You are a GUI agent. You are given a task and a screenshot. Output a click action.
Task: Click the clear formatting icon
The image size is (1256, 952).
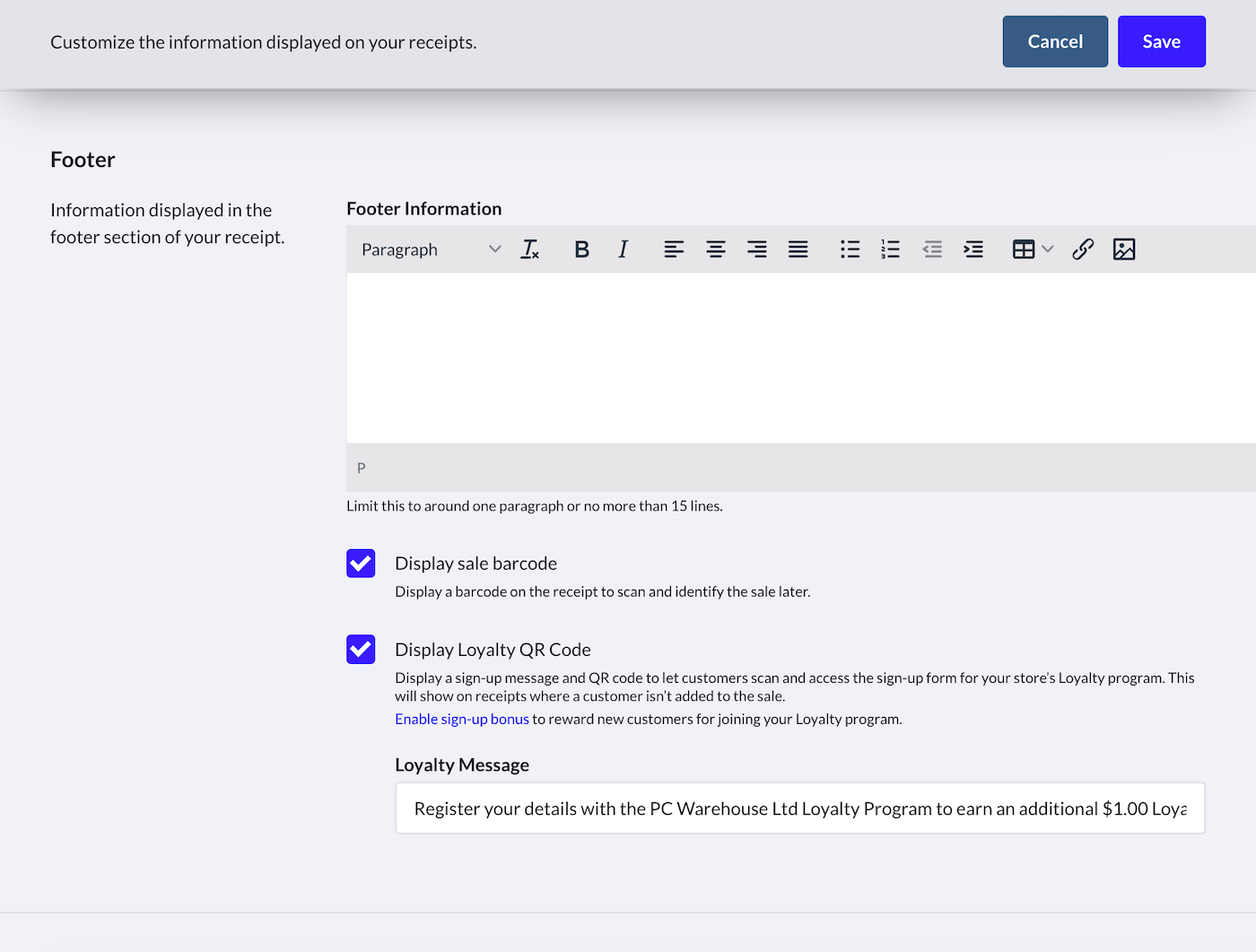(530, 249)
